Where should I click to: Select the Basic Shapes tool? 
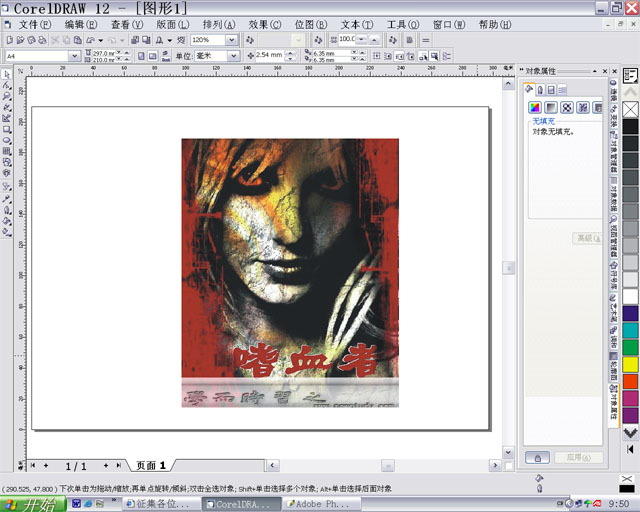[x=7, y=163]
